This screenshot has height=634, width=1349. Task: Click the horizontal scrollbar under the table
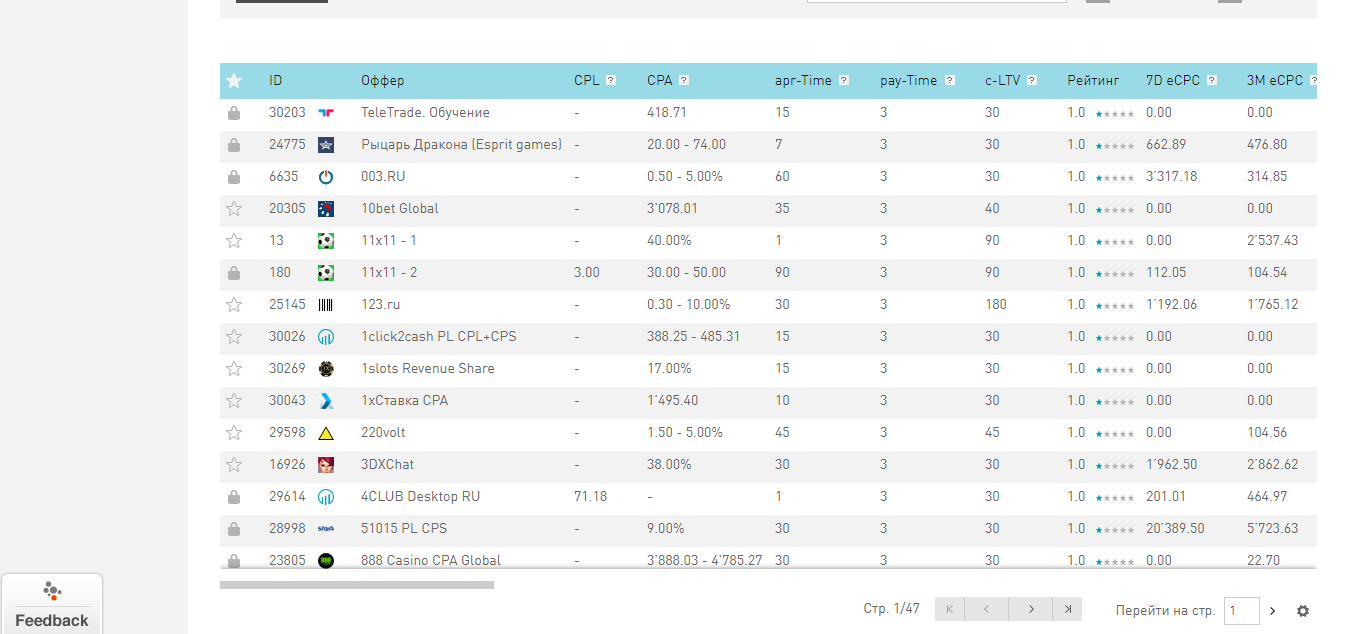pos(357,585)
